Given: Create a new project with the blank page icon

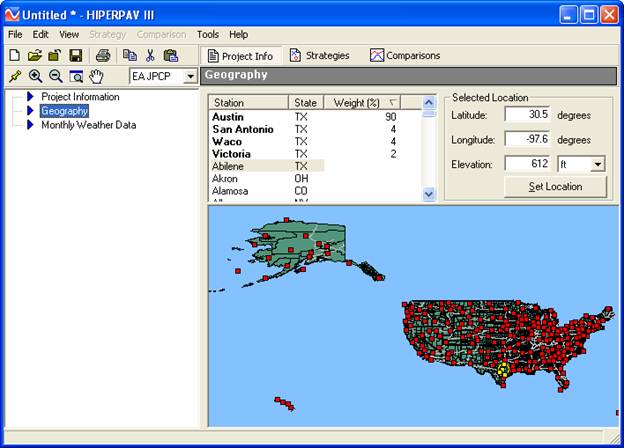Looking at the screenshot, I should 15,55.
